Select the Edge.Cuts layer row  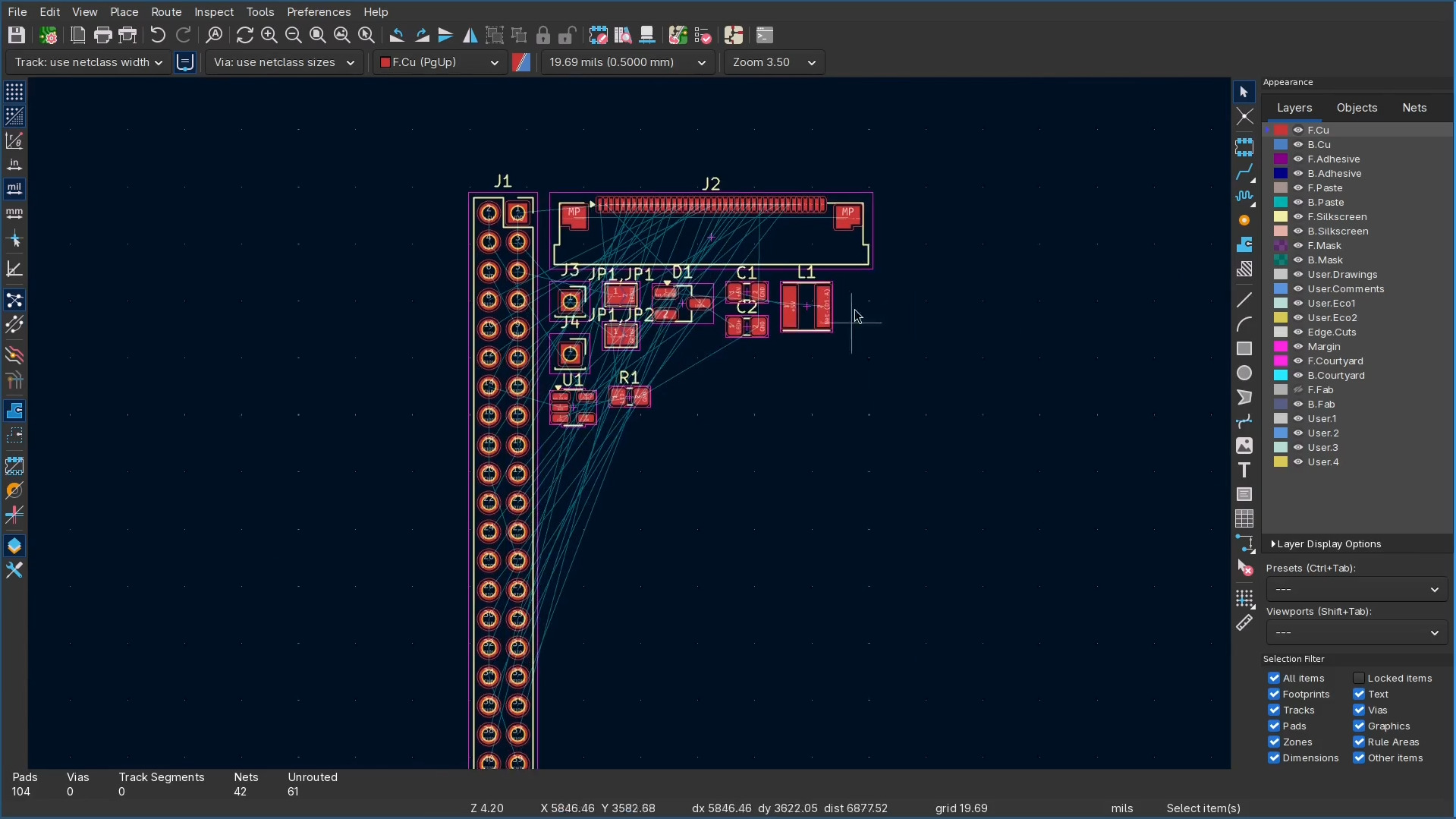pyautogui.click(x=1332, y=332)
